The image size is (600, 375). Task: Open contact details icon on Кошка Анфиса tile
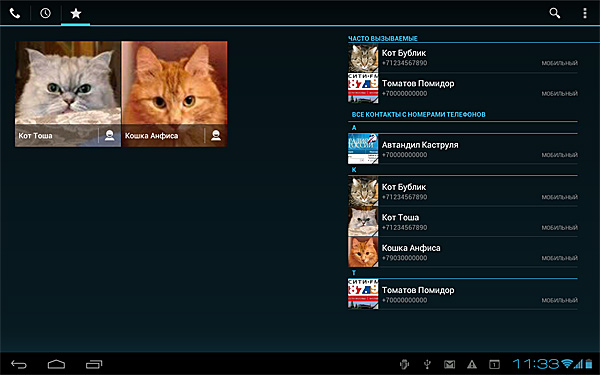tap(216, 135)
